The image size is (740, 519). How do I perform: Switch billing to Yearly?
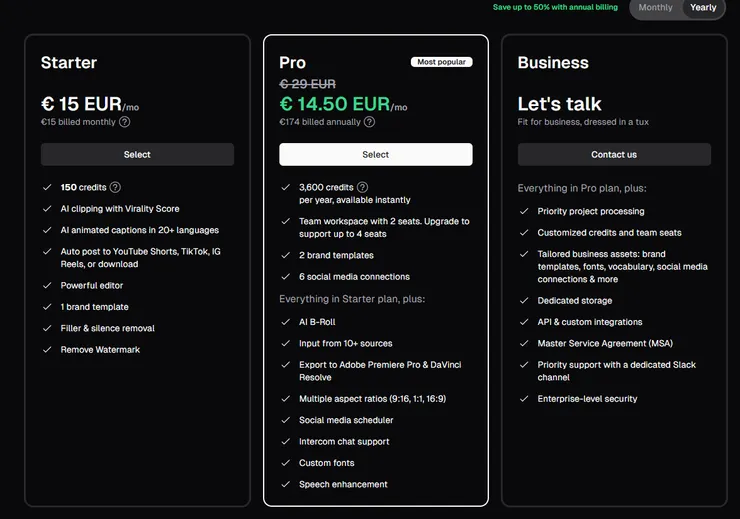[x=703, y=8]
